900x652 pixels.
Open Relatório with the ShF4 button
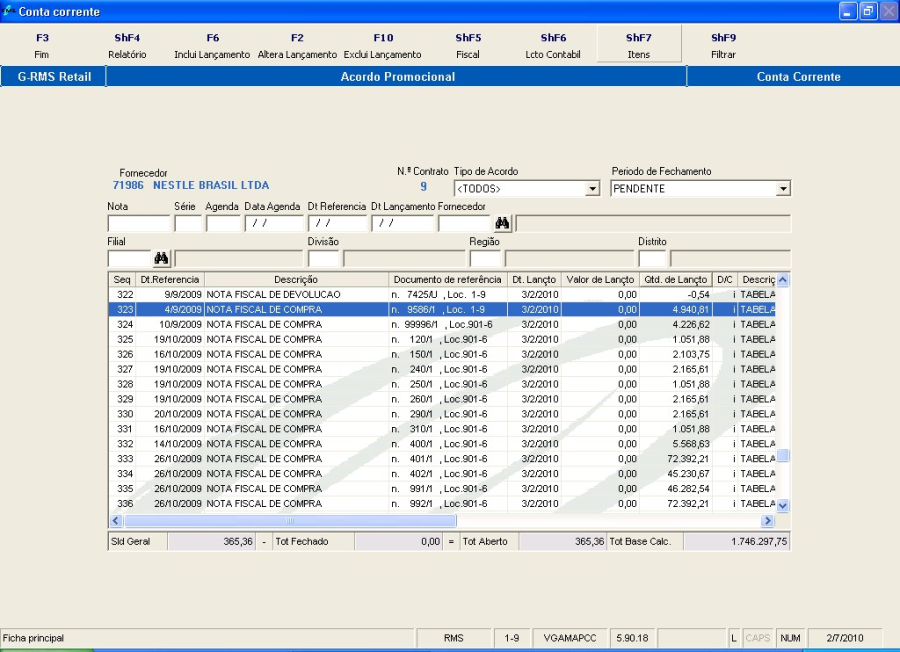pos(127,46)
